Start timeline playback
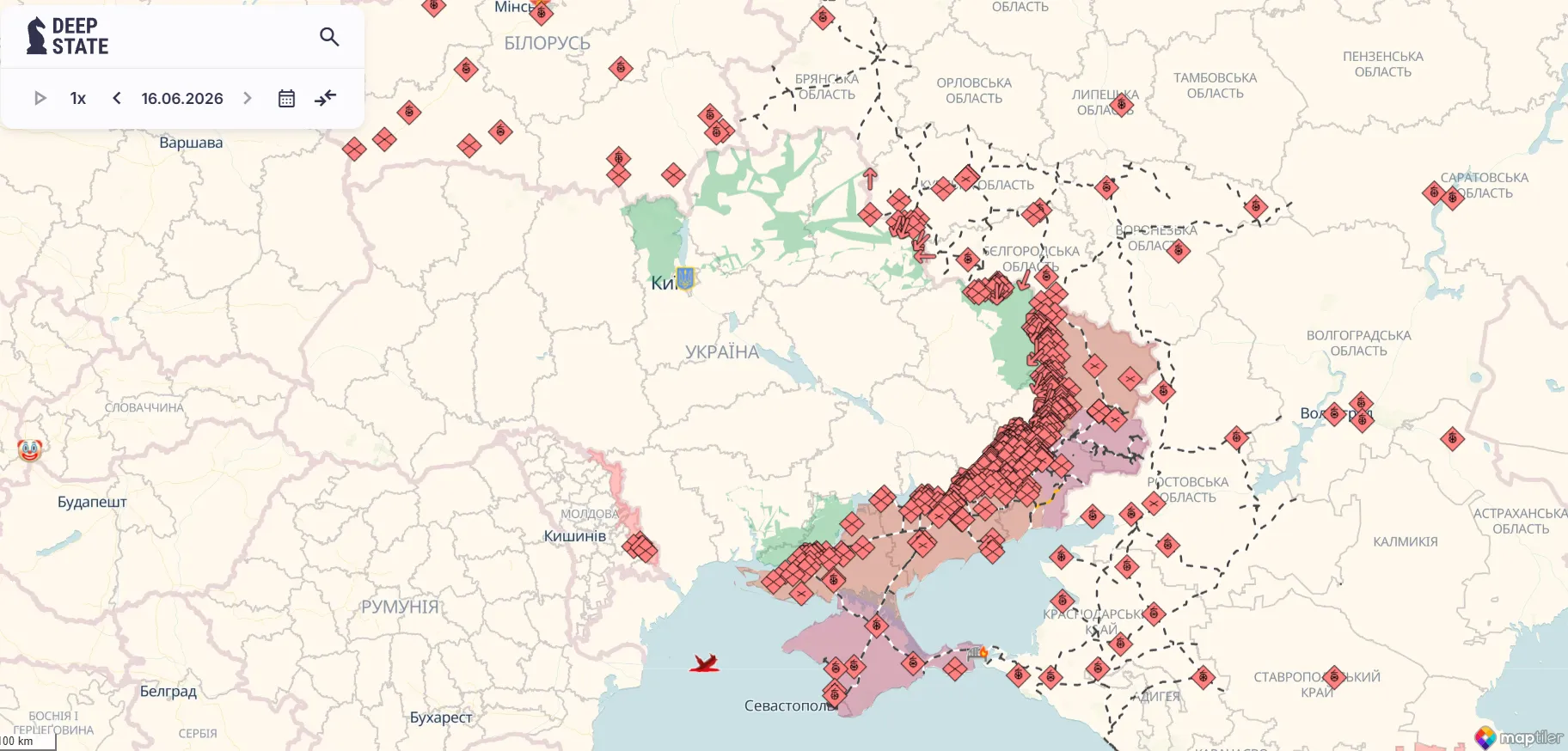The width and height of the screenshot is (1568, 751). 40,98
